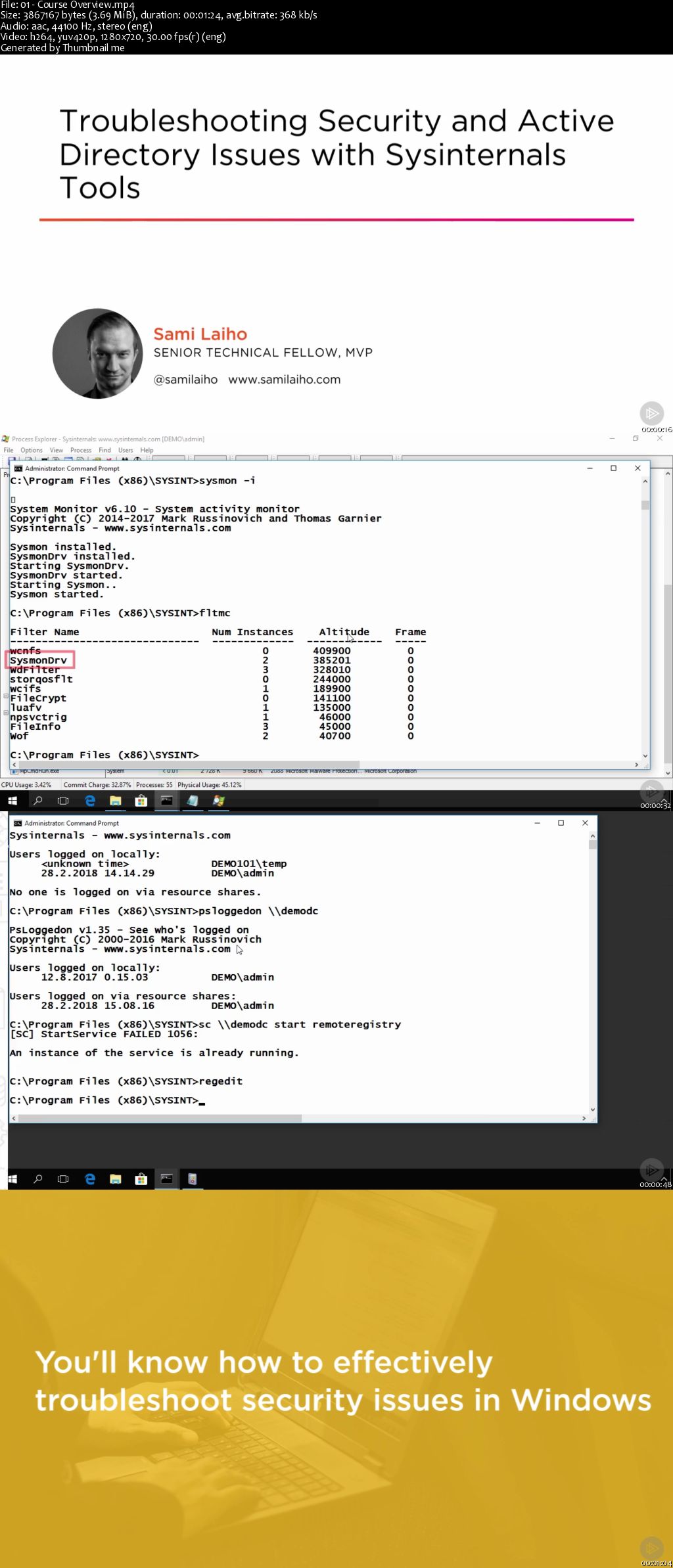The image size is (673, 1568).
Task: Minimize the Command Prompt window showing fltmc output
Action: 590,468
